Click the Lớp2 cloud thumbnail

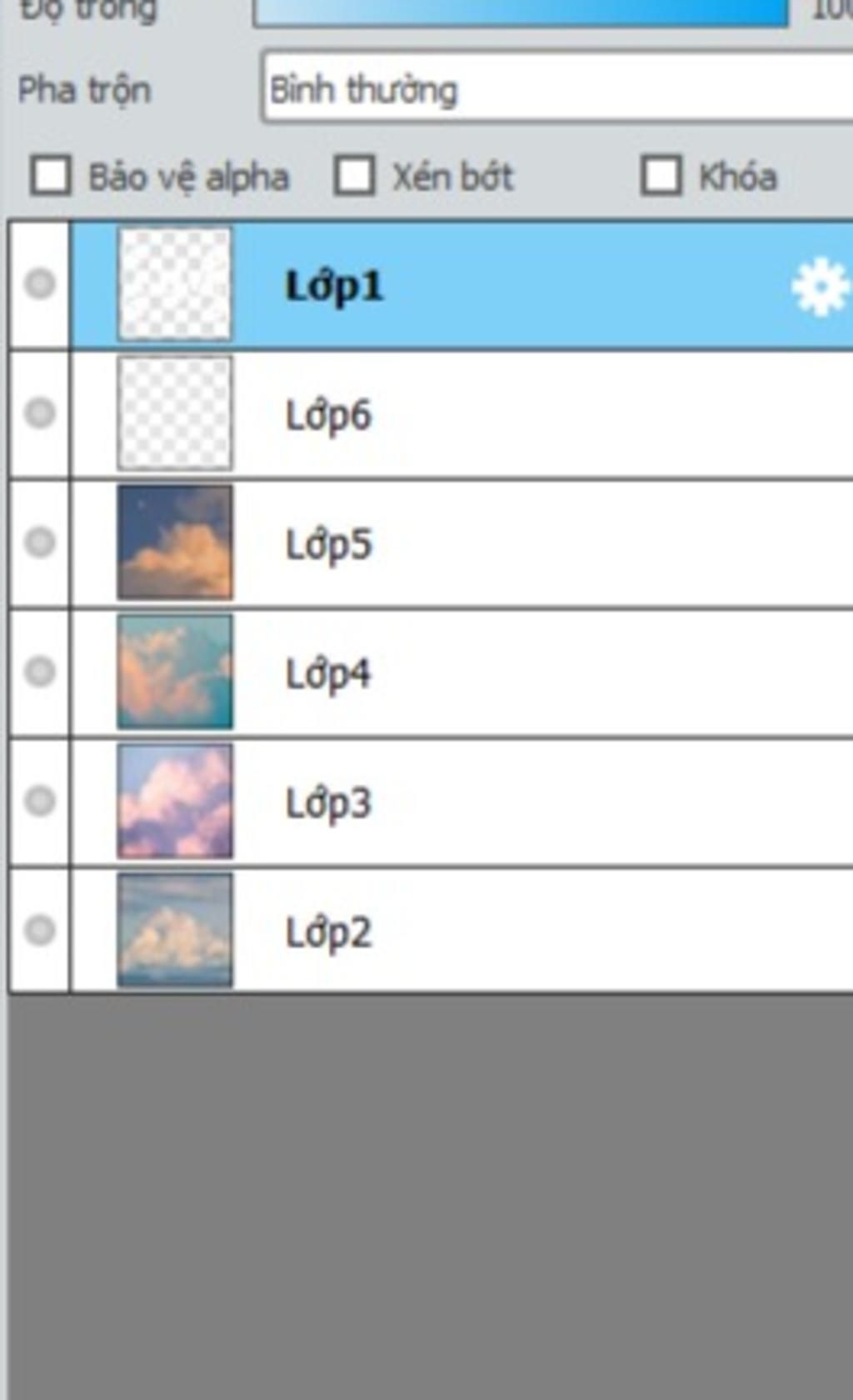pyautogui.click(x=175, y=930)
